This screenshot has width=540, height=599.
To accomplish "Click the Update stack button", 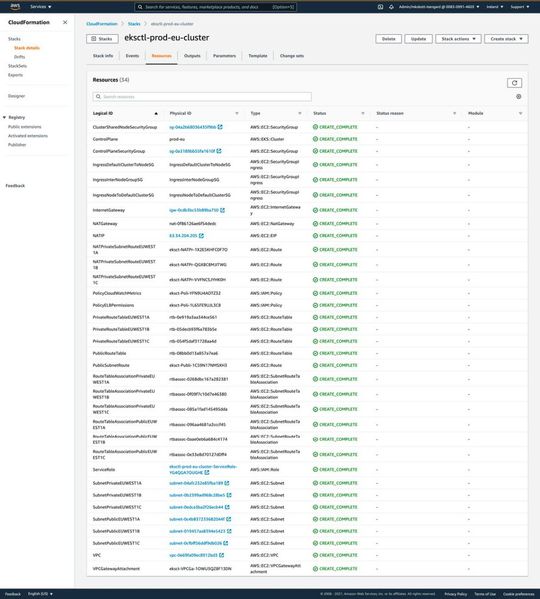I will (x=418, y=39).
